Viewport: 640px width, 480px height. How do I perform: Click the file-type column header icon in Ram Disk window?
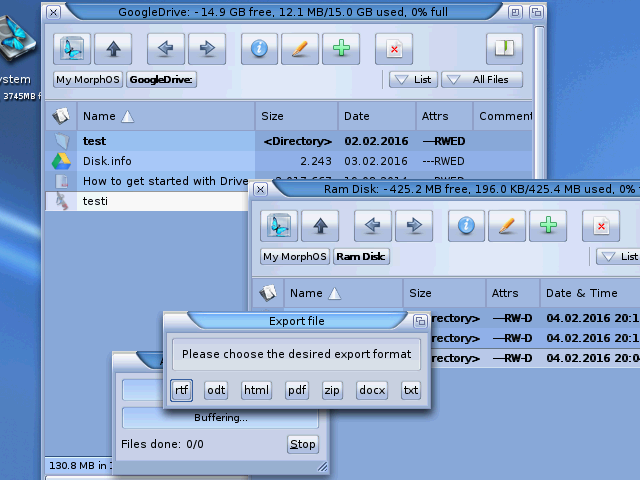tap(268, 293)
